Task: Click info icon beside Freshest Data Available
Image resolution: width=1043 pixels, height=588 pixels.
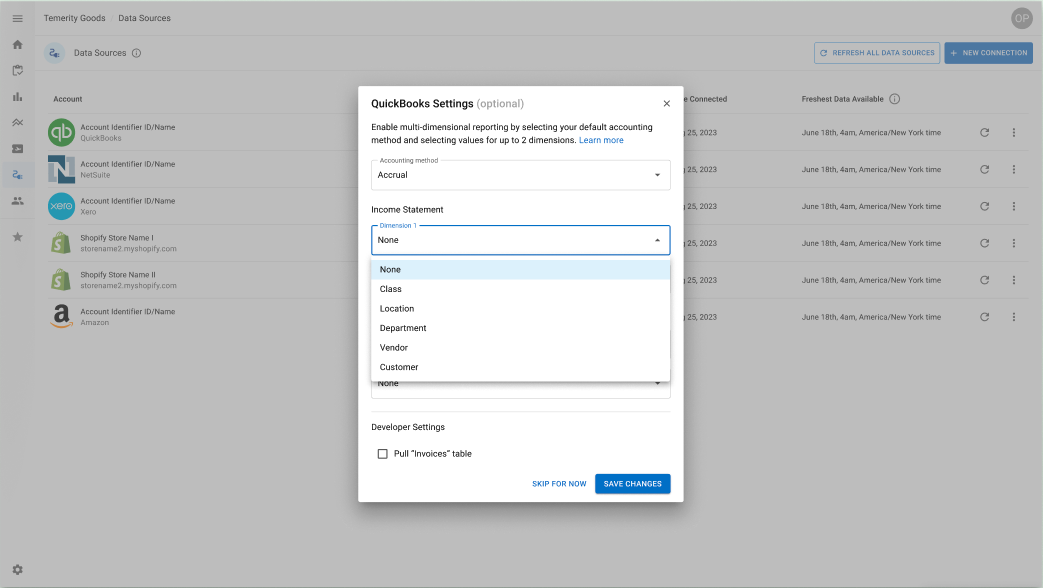Action: click(894, 99)
